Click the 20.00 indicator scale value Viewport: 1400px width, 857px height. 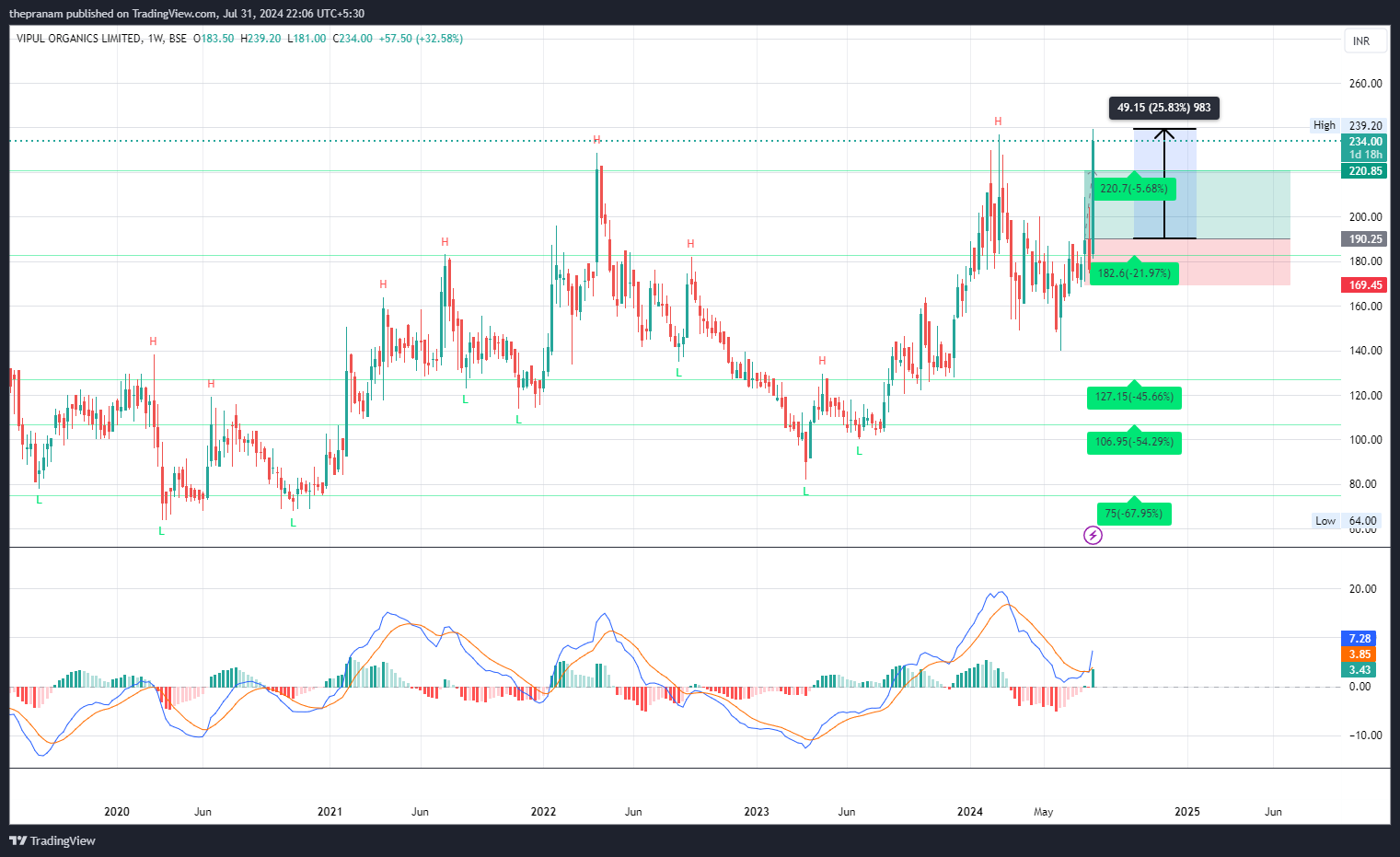[1362, 589]
